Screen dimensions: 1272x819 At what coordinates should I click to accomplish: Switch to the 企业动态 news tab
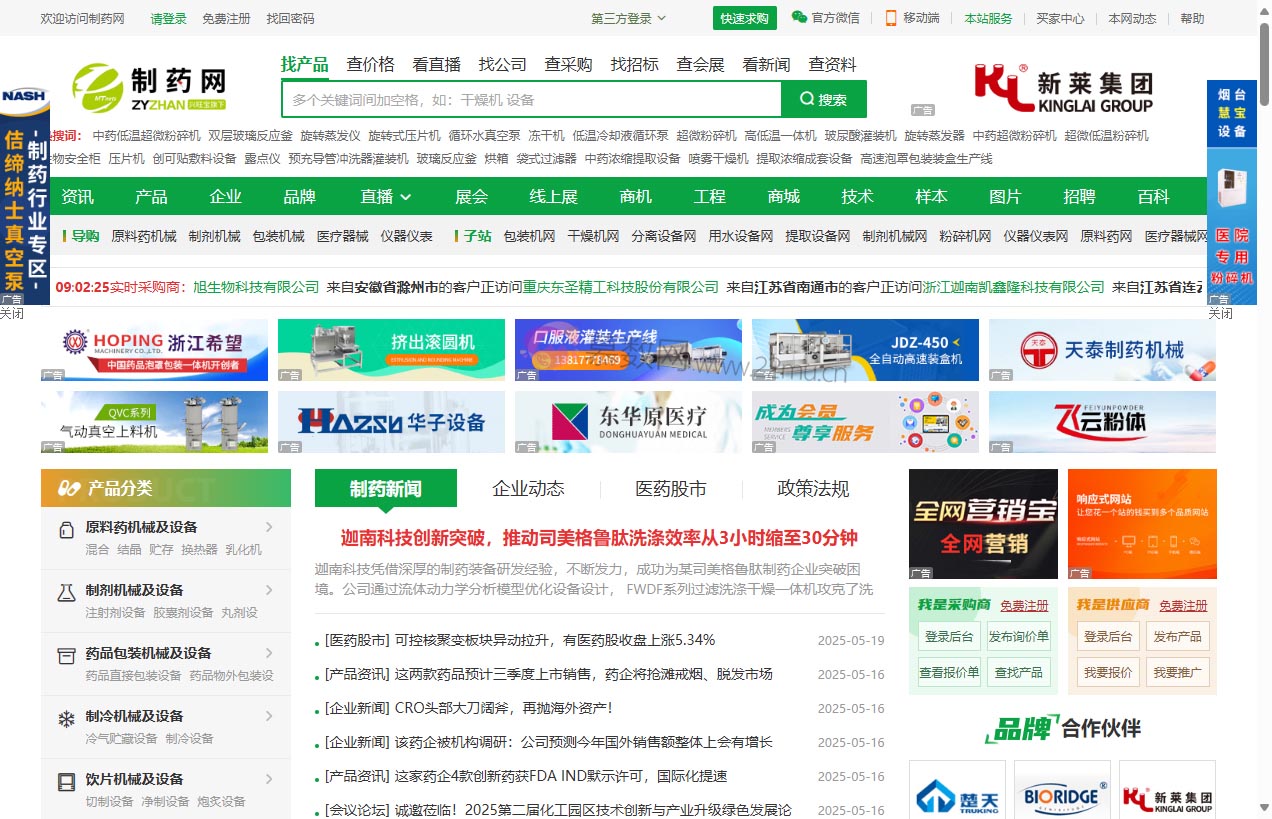528,489
